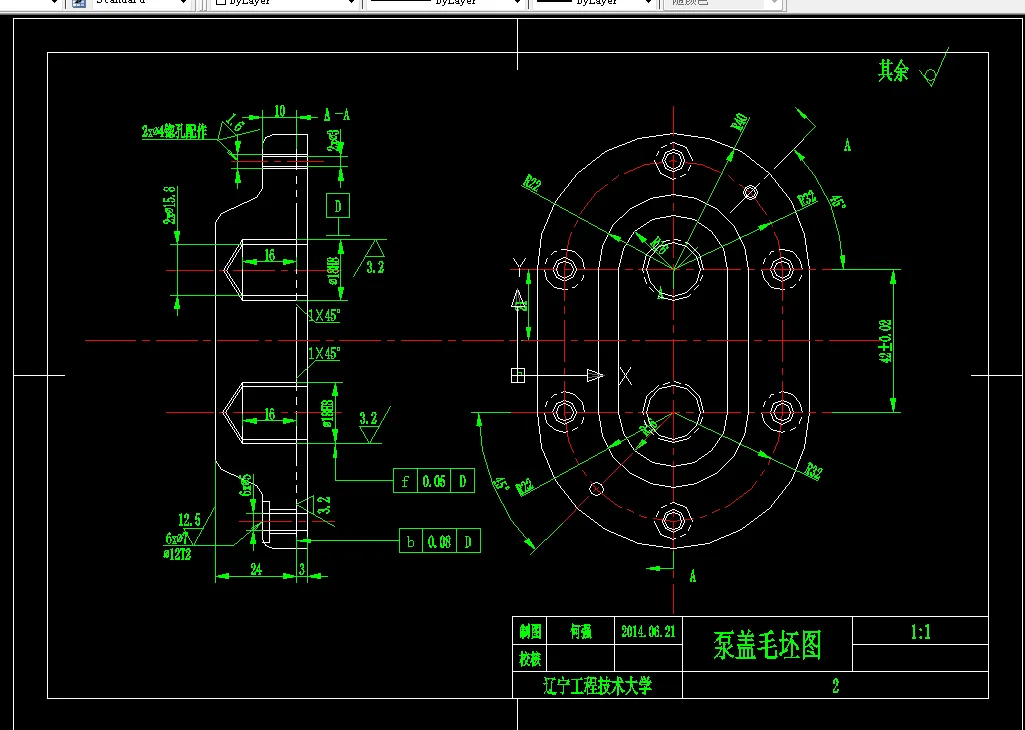
Task: Select the 12.5 roughness value
Action: click(x=189, y=520)
